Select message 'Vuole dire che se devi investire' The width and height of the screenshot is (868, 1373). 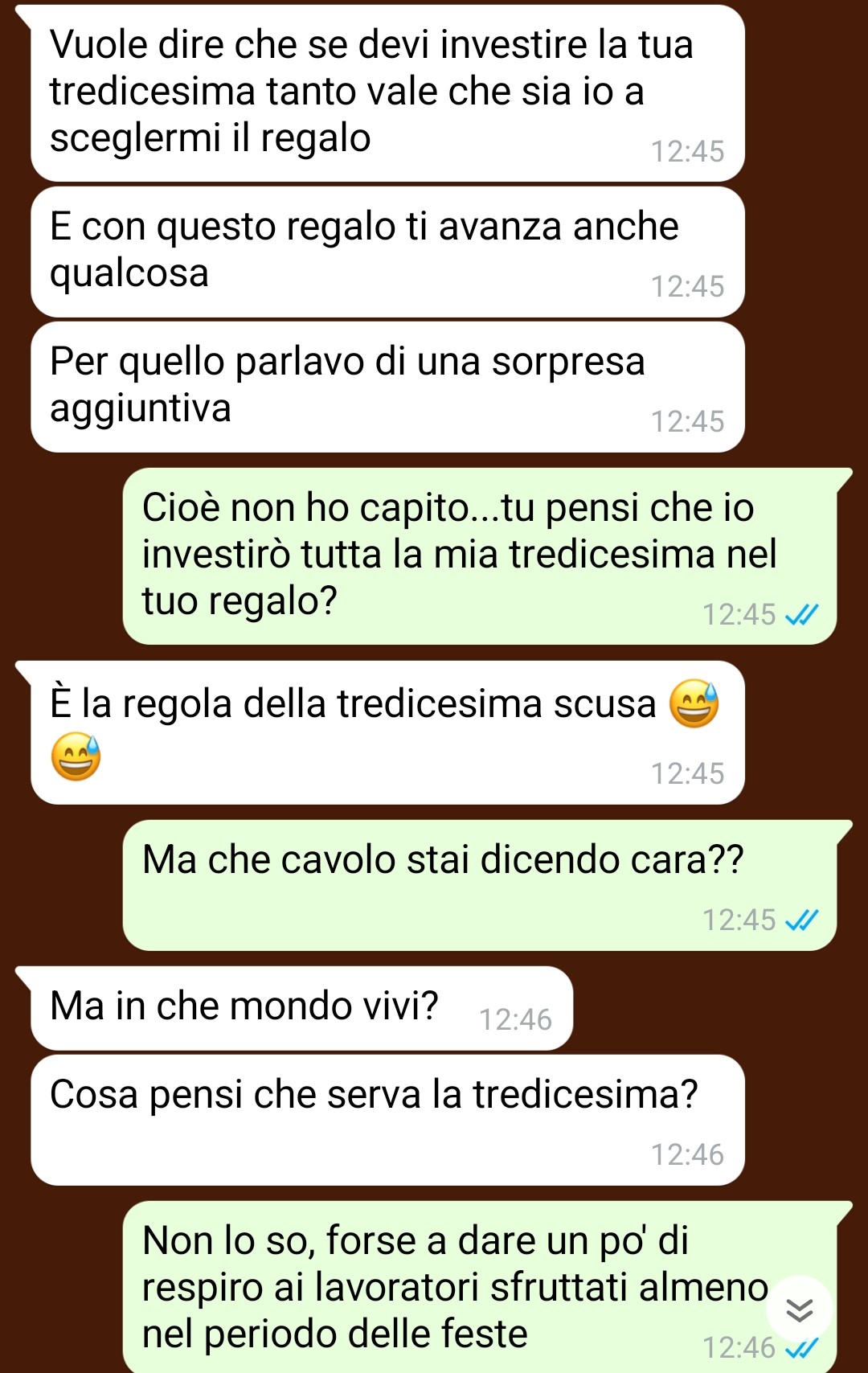click(x=387, y=93)
